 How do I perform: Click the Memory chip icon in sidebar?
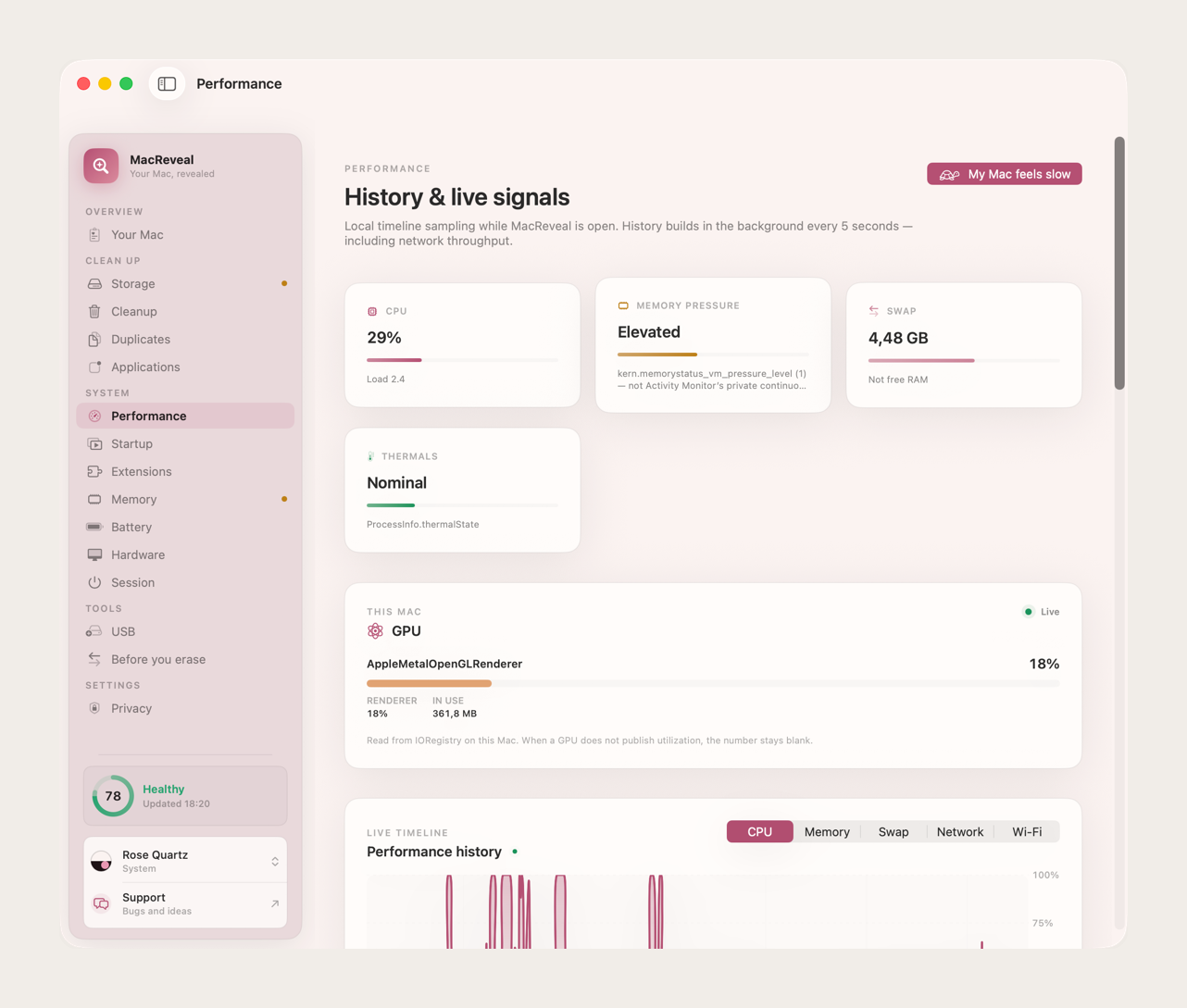click(94, 500)
